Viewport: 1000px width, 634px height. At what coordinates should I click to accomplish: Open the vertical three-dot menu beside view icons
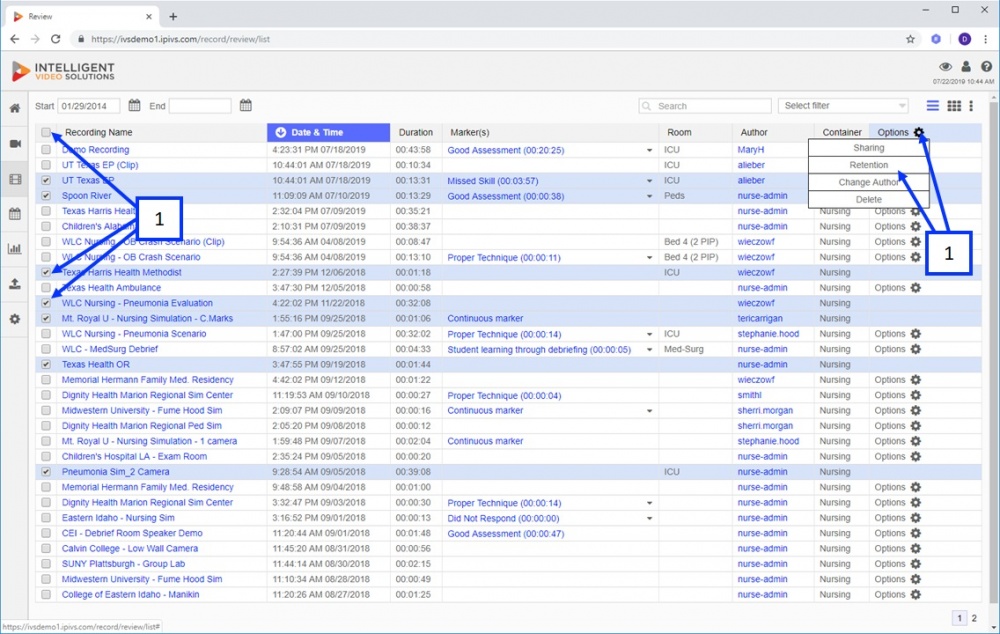[971, 106]
